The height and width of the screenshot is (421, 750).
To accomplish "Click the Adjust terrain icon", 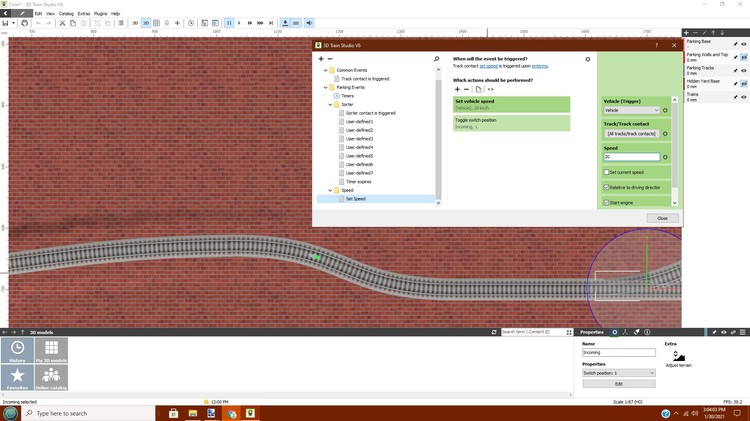I will pos(679,357).
